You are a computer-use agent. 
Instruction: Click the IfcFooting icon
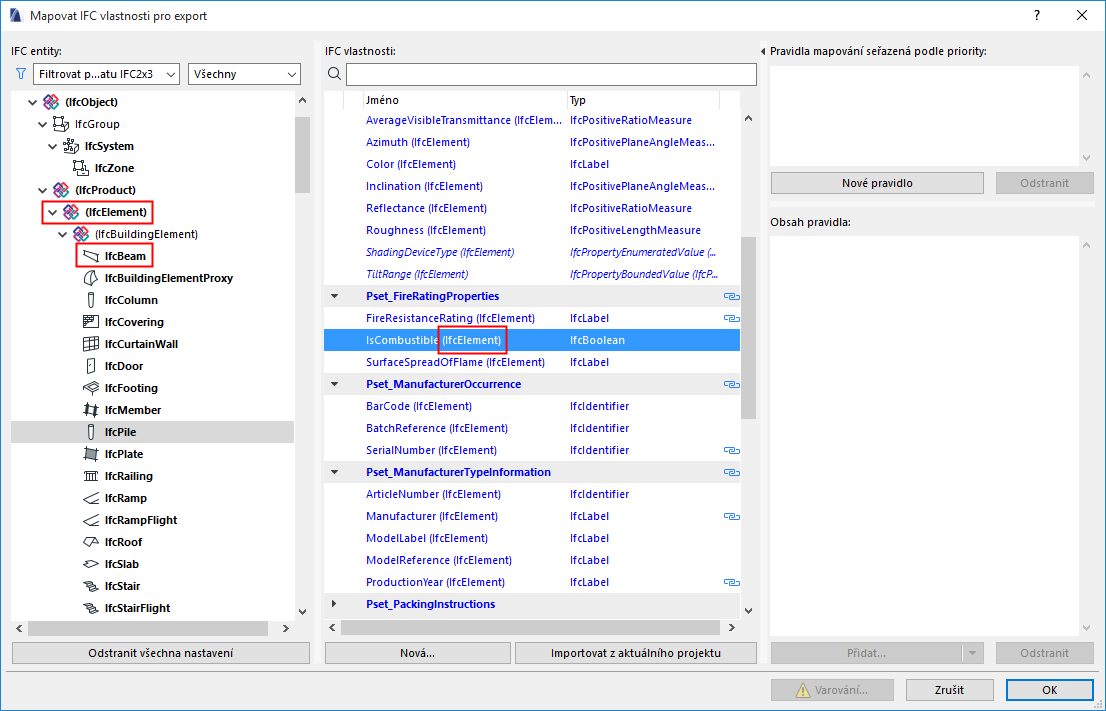91,388
